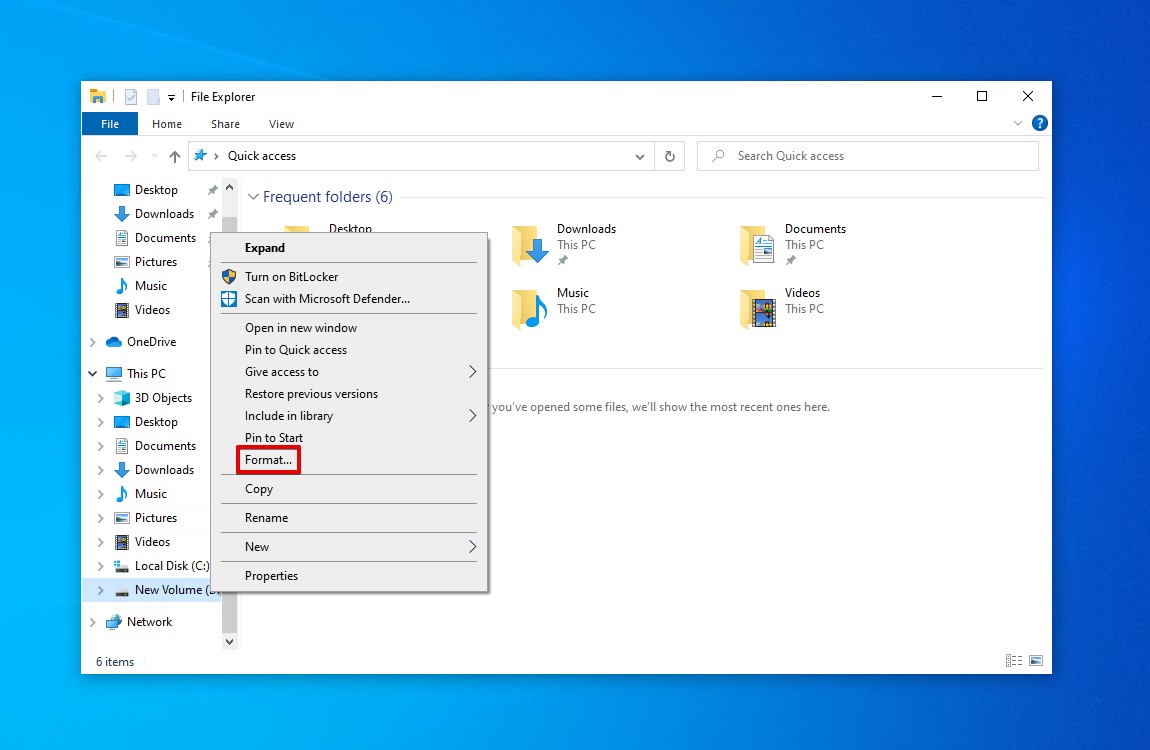The height and width of the screenshot is (750, 1150).
Task: Click the Quick access star icon in address bar
Action: 199,155
